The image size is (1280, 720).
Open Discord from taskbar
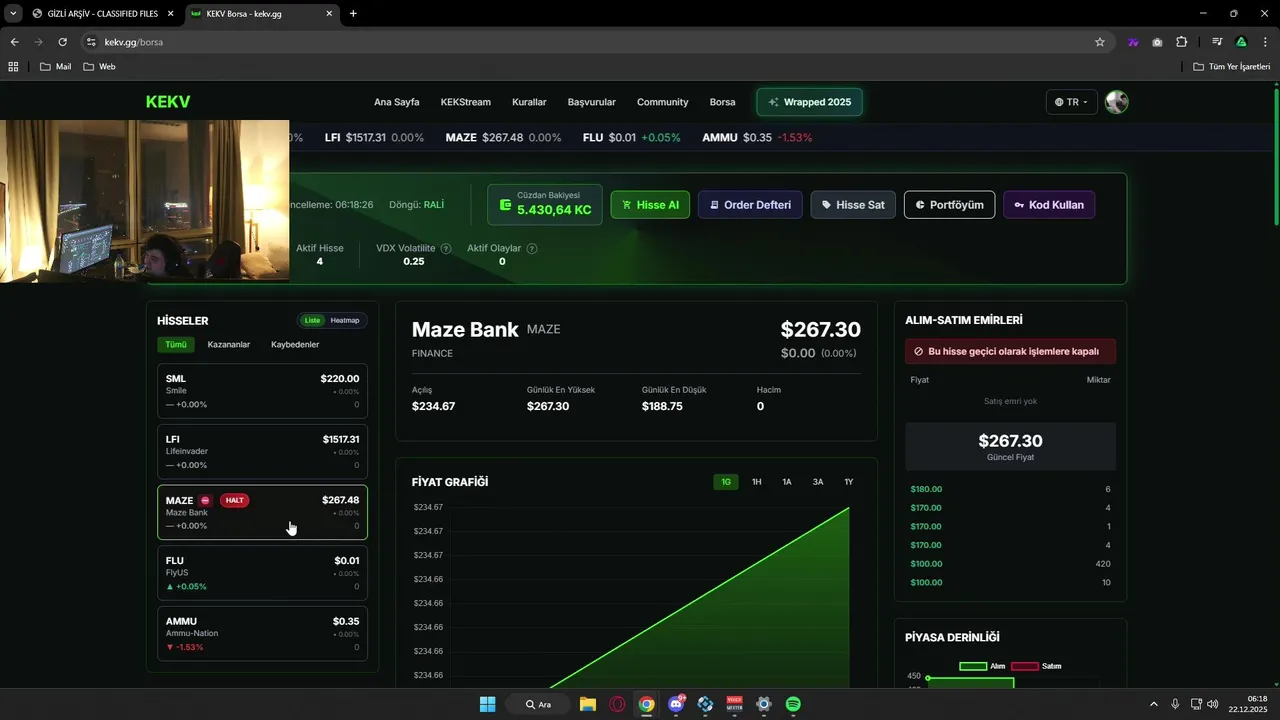pos(676,704)
